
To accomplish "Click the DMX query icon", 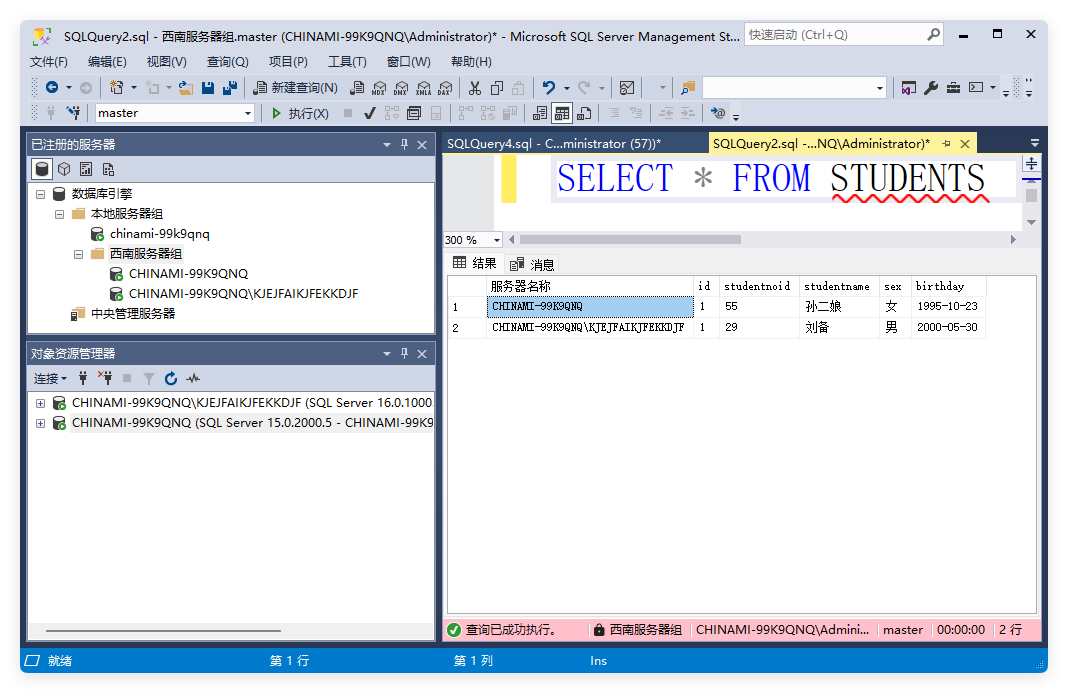I will (x=401, y=88).
